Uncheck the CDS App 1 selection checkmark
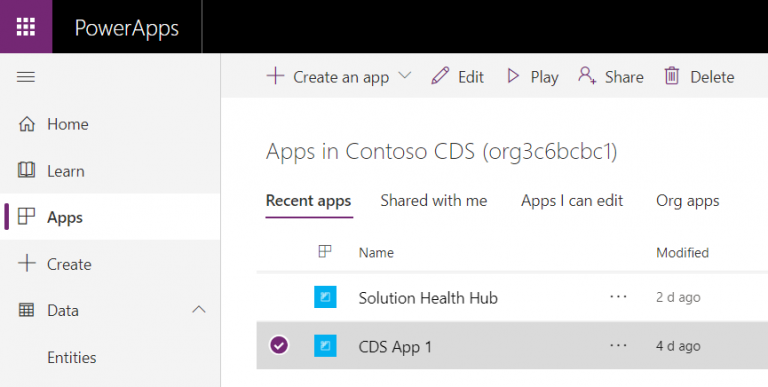This screenshot has height=387, width=768. click(279, 345)
